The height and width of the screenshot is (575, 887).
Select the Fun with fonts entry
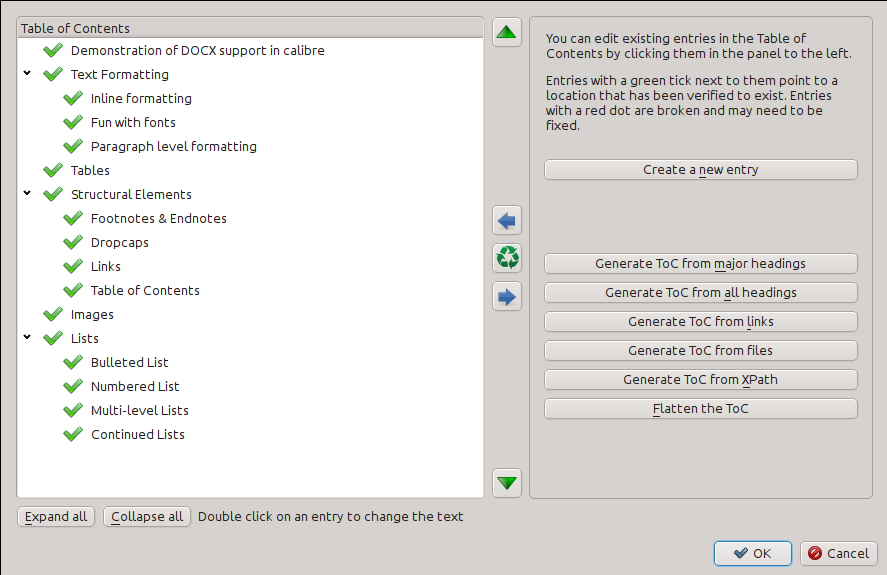click(133, 122)
